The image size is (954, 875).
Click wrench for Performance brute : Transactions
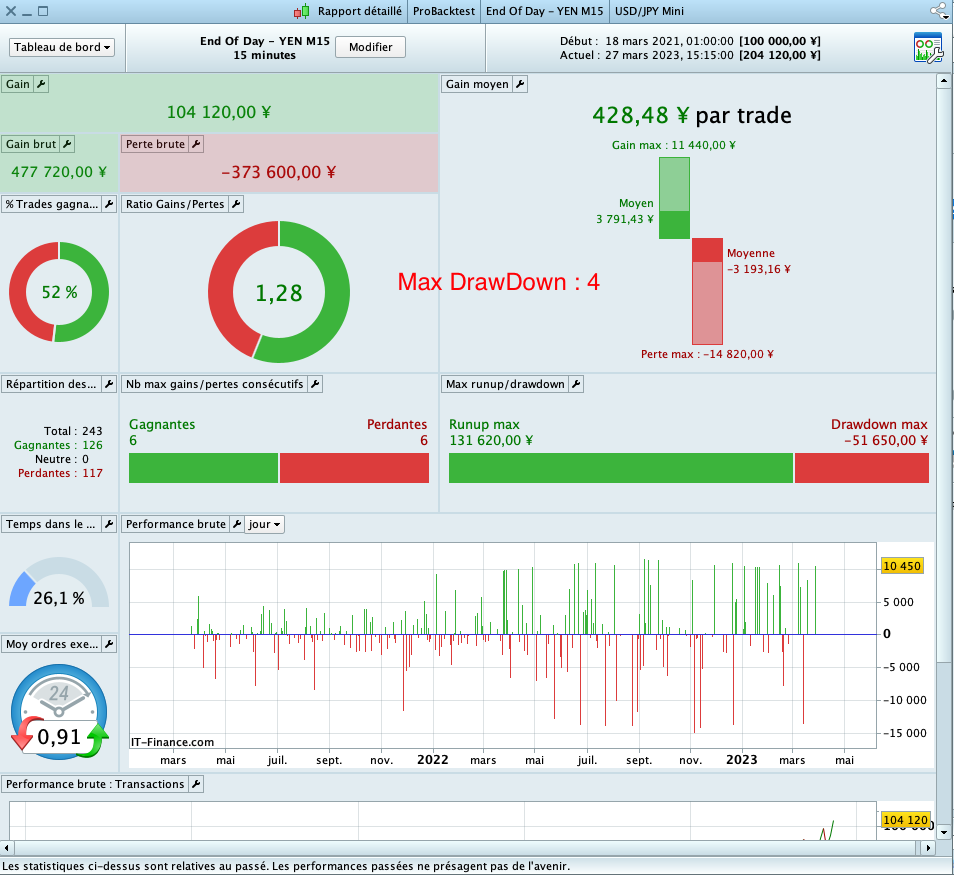pyautogui.click(x=195, y=784)
